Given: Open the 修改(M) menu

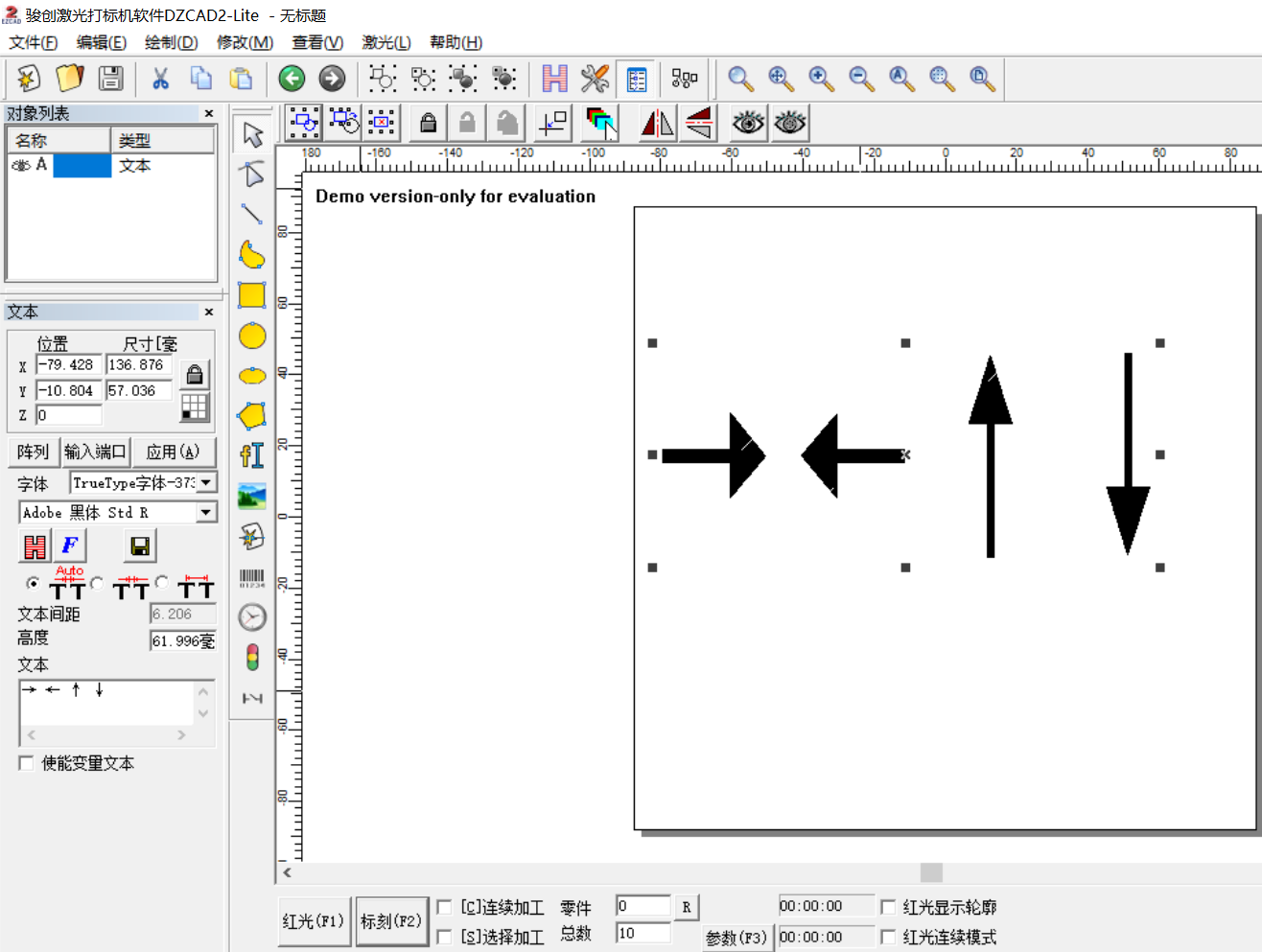Looking at the screenshot, I should 245,42.
